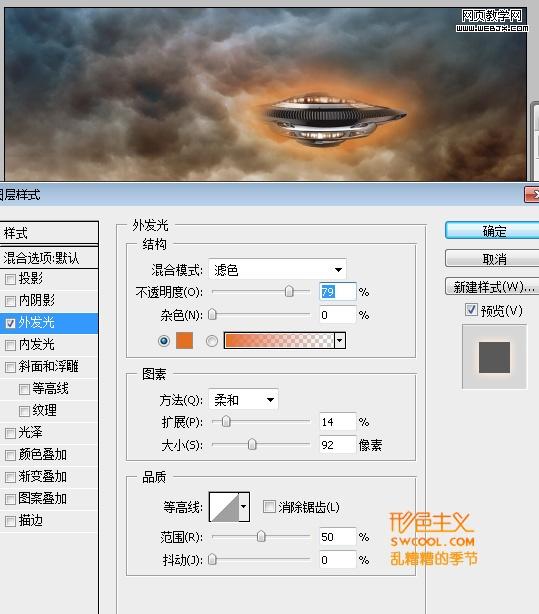Click the 抖动 jitter value field

pyautogui.click(x=338, y=560)
